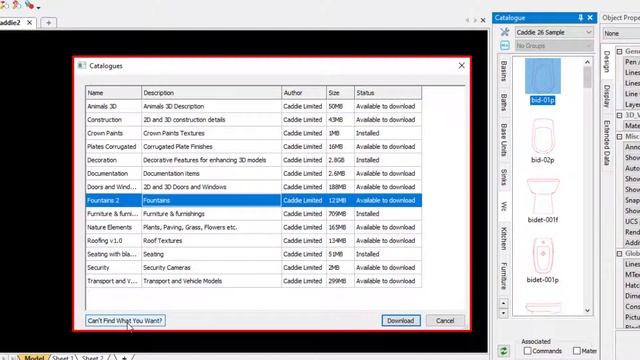Close the Catalogue side panel

(x=590, y=18)
